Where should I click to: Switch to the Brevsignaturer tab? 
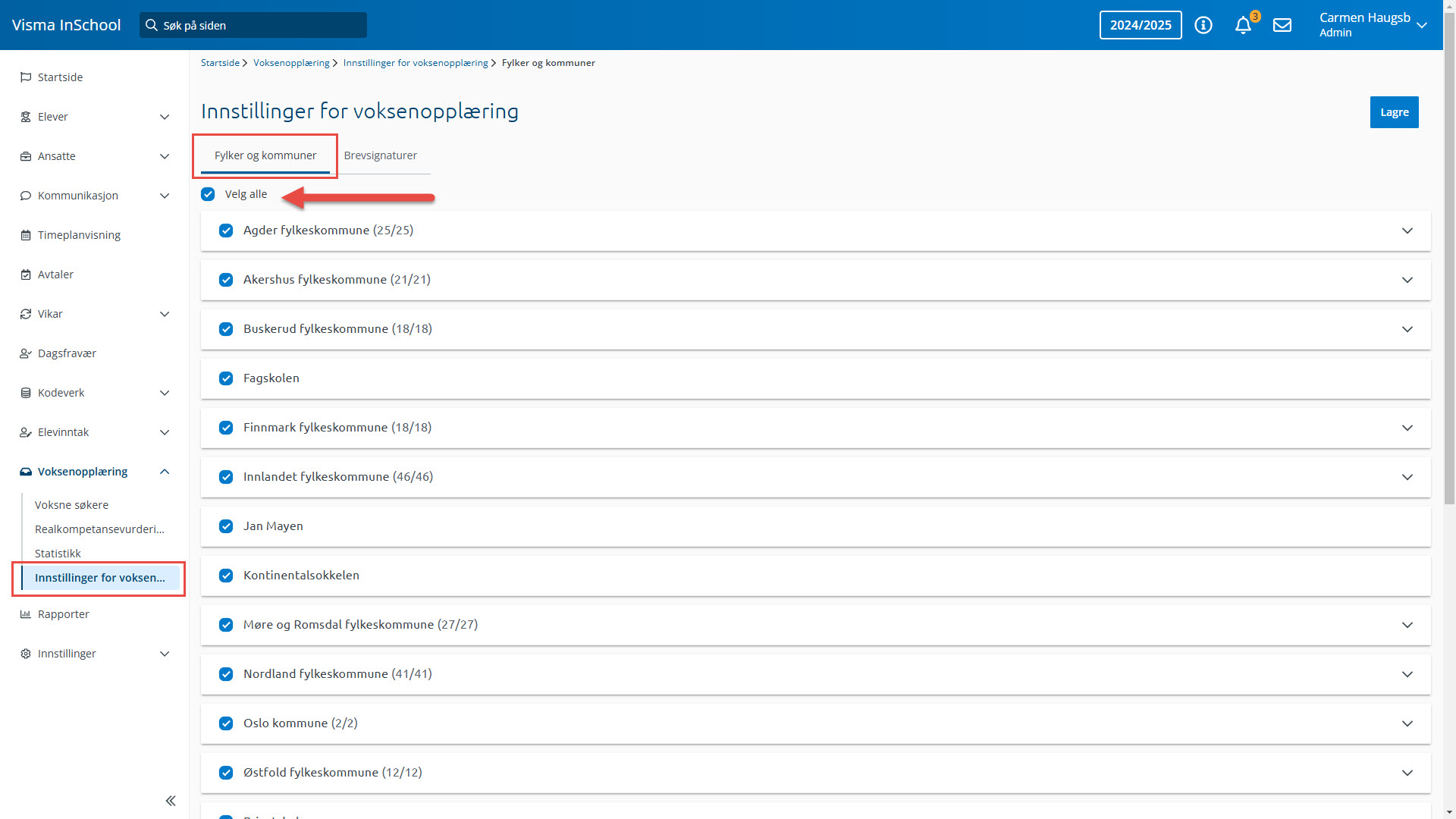(x=380, y=155)
